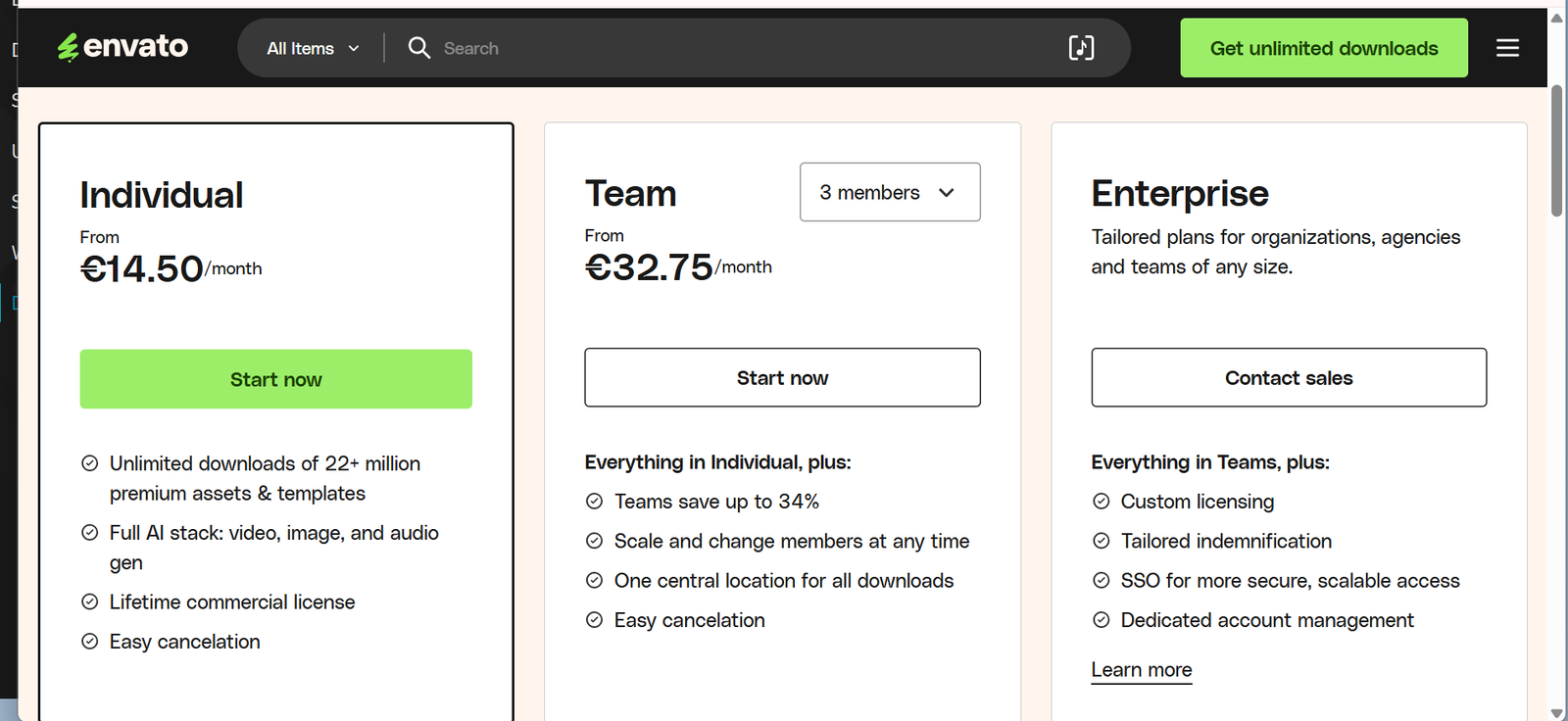This screenshot has width=1568, height=721.
Task: Click checkmark icon beside Lifetime commercial license
Action: pos(89,601)
